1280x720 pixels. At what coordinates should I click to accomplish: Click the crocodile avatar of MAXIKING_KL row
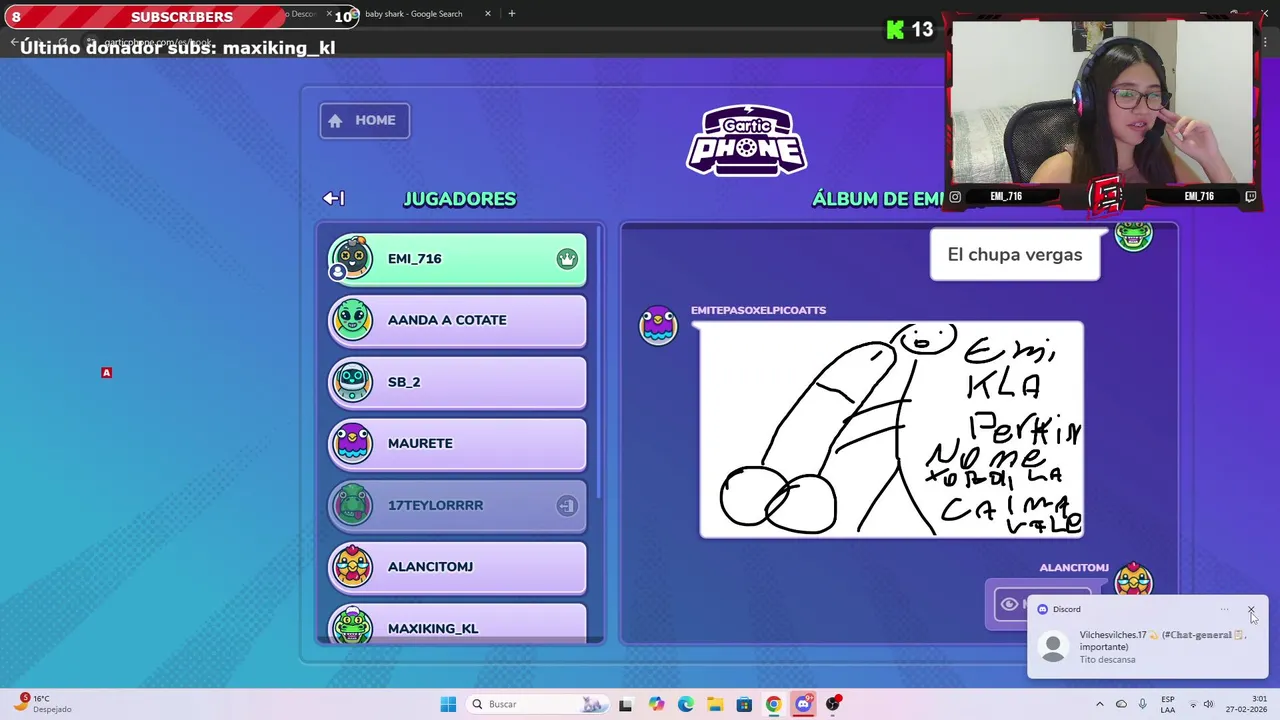click(352, 626)
